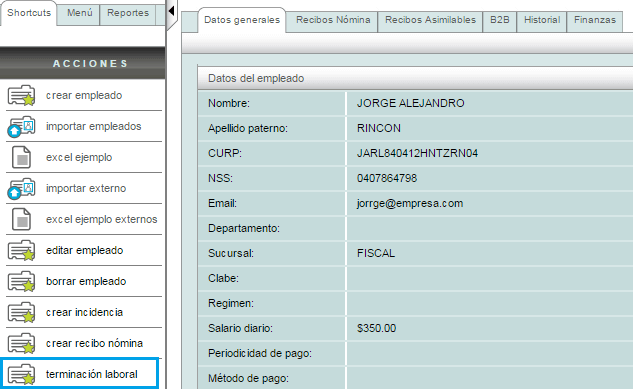Click the jorrge@empresa.com email value
This screenshot has height=389, width=633.
pyautogui.click(x=410, y=203)
